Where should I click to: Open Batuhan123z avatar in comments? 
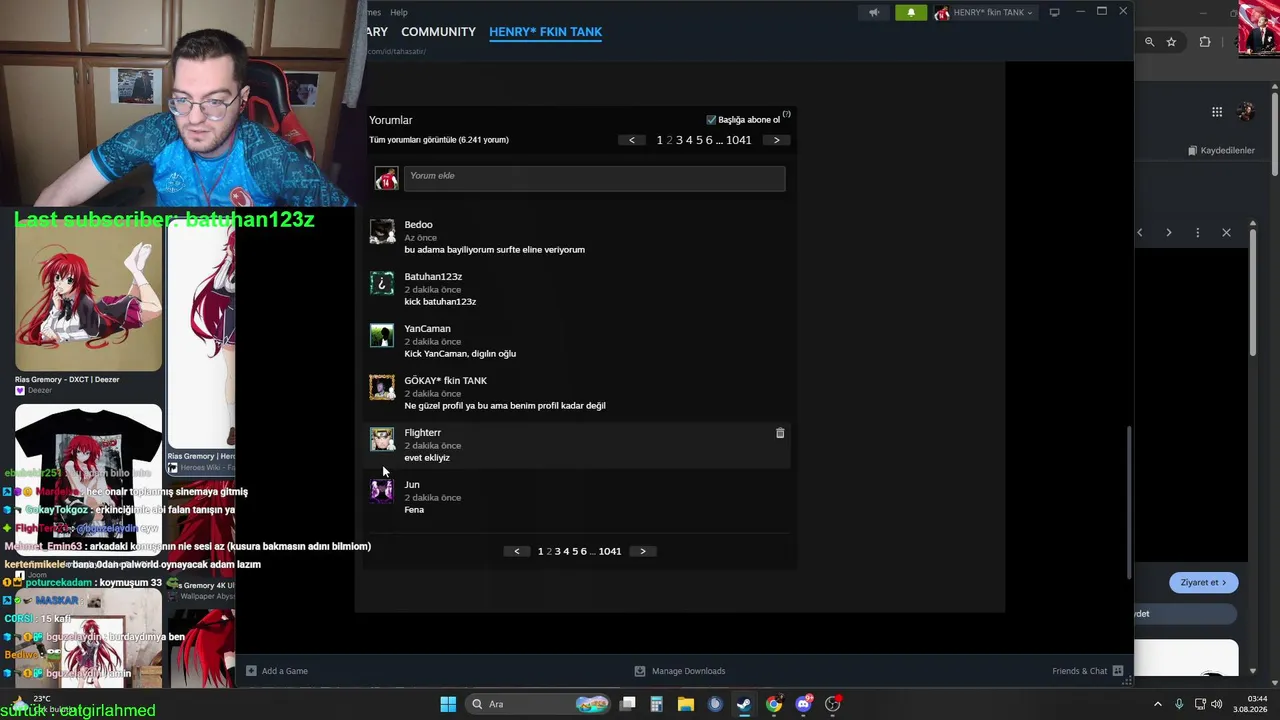[x=382, y=283]
